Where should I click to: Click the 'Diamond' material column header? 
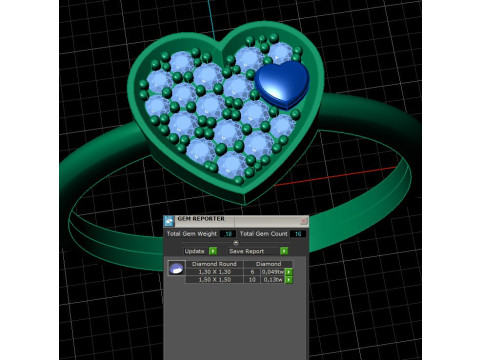pos(268,264)
